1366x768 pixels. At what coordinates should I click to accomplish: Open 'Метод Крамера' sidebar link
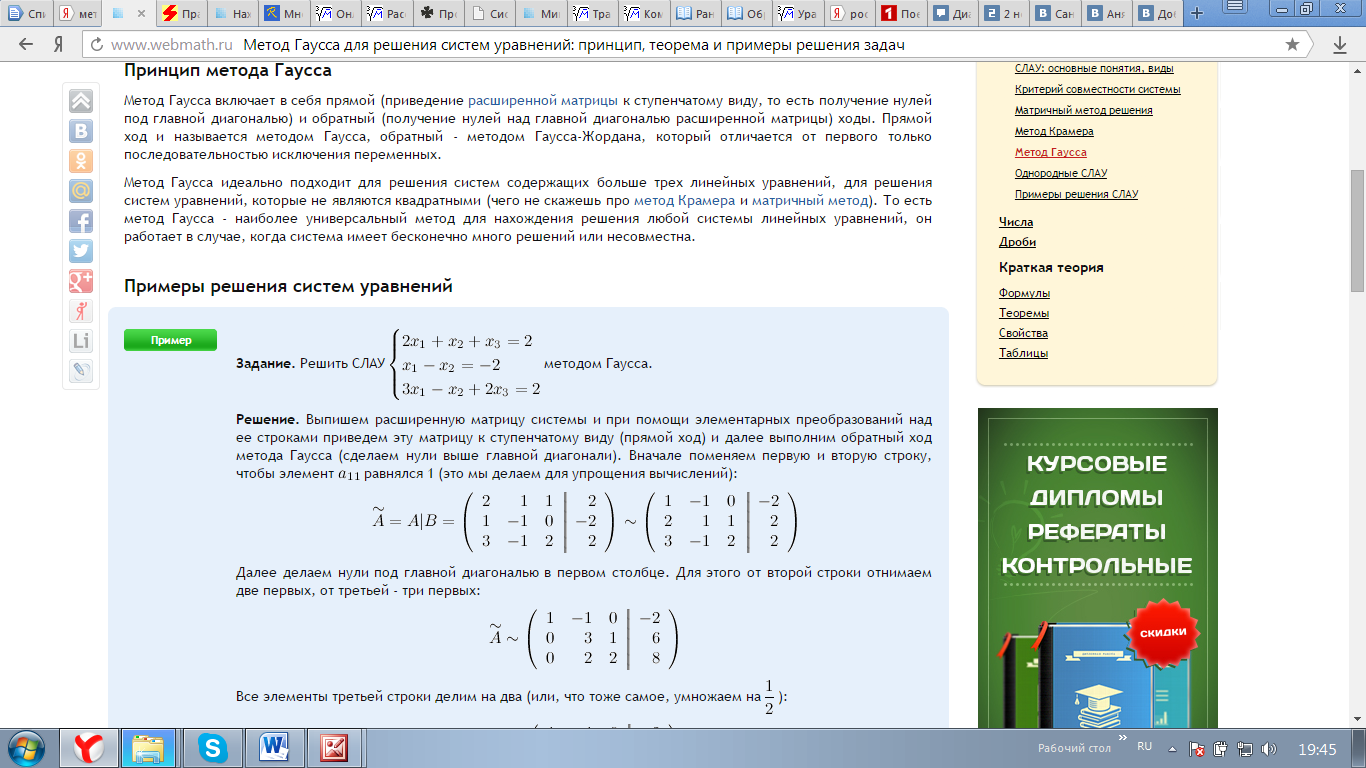[x=1054, y=131]
